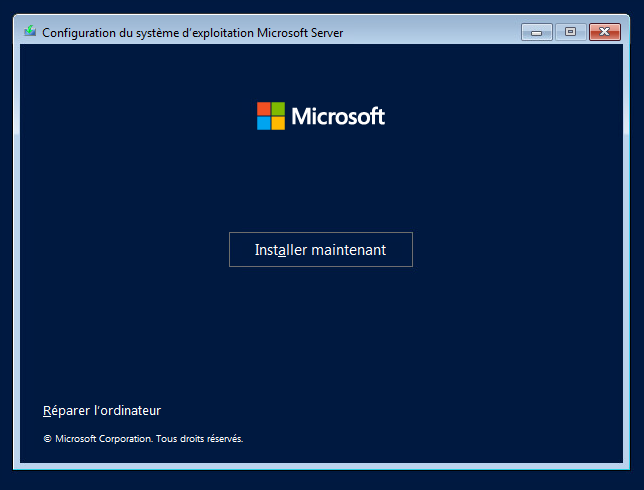Click the Installer maintenant button
Screen dimensions: 644x490
[x=321, y=249]
